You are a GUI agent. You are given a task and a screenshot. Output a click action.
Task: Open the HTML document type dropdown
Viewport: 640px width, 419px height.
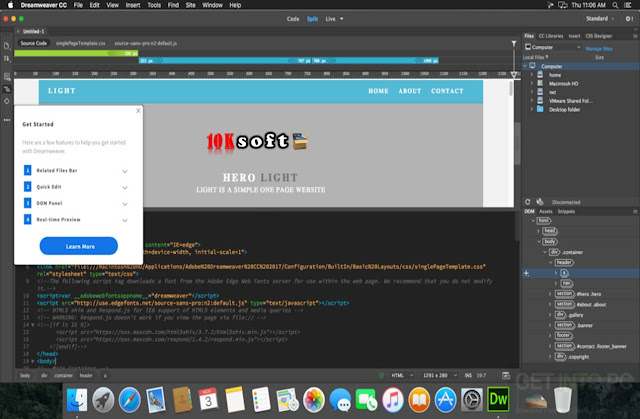pos(402,375)
